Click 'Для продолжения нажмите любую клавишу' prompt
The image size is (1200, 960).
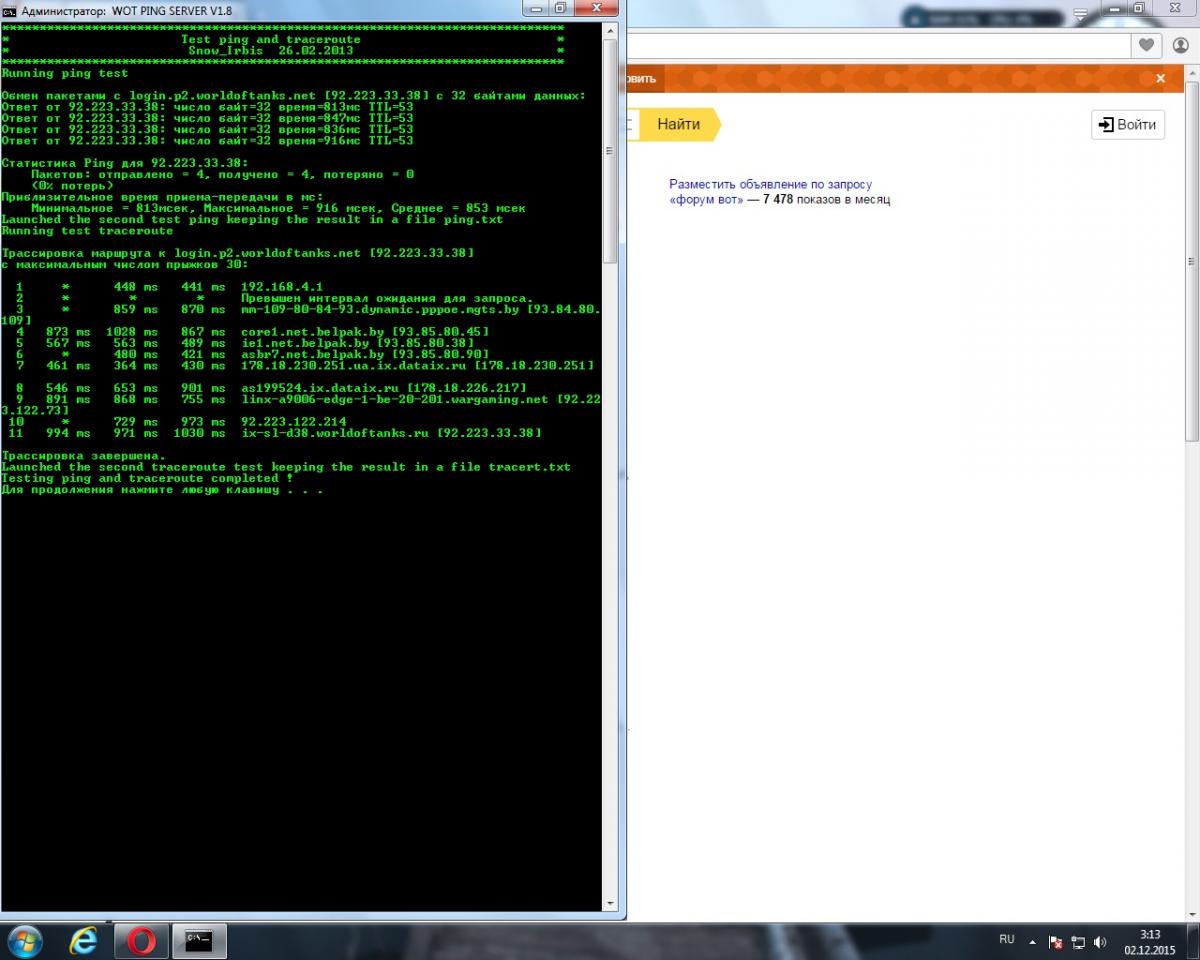(x=162, y=490)
